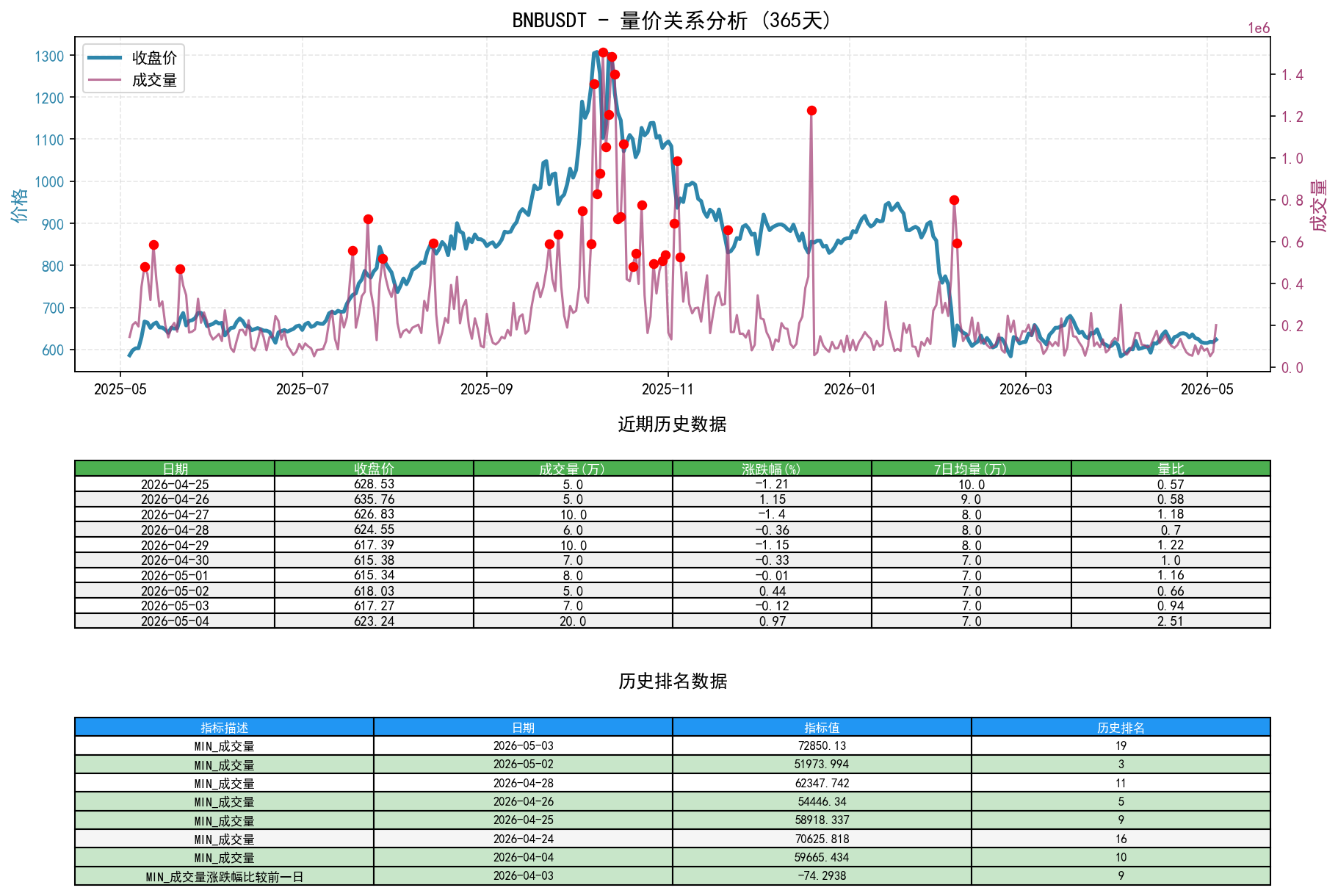Click the left axis label 价格
Viewport: 1338px width, 896px height.
tap(20, 205)
